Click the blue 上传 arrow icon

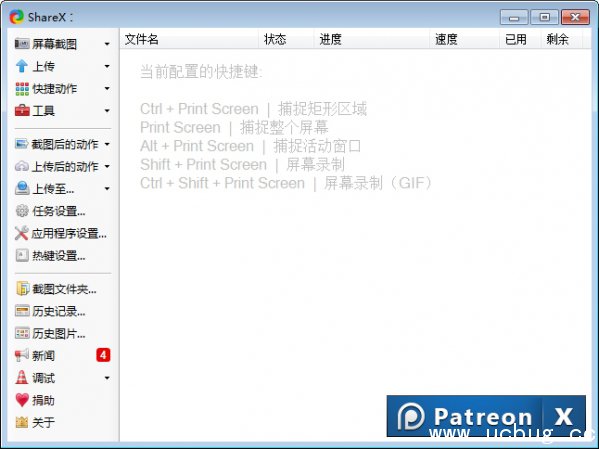coord(22,66)
